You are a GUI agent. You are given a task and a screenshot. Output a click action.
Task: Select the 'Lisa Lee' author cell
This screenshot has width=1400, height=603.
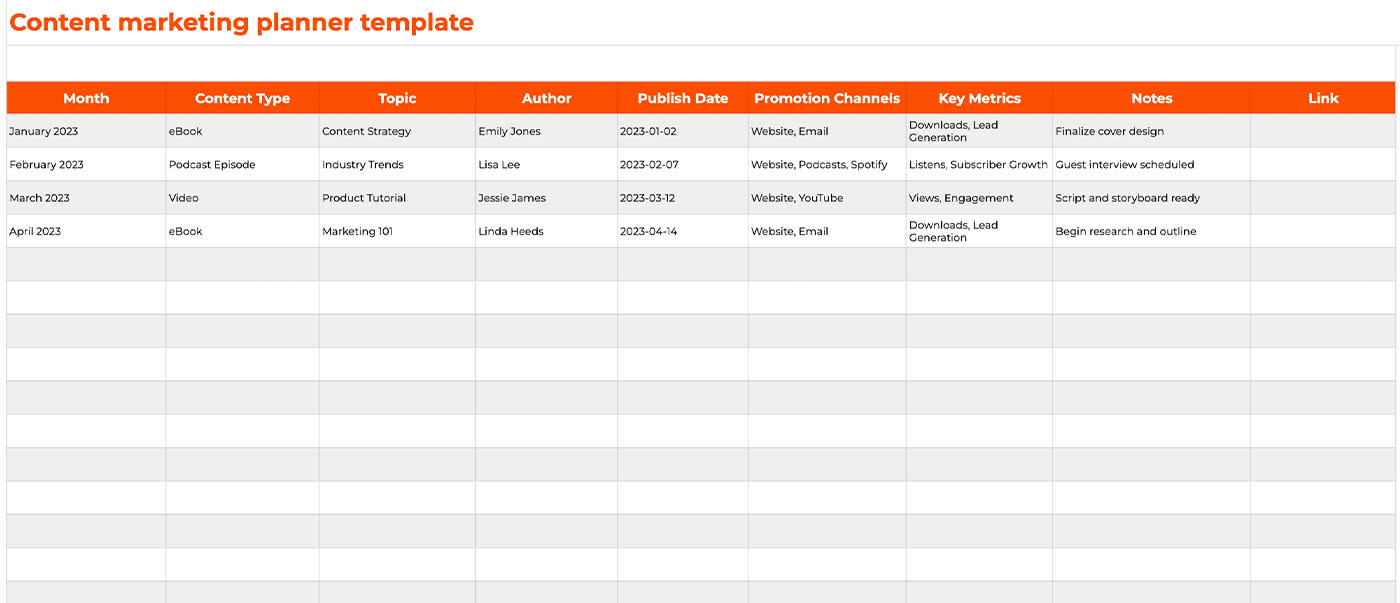546,164
